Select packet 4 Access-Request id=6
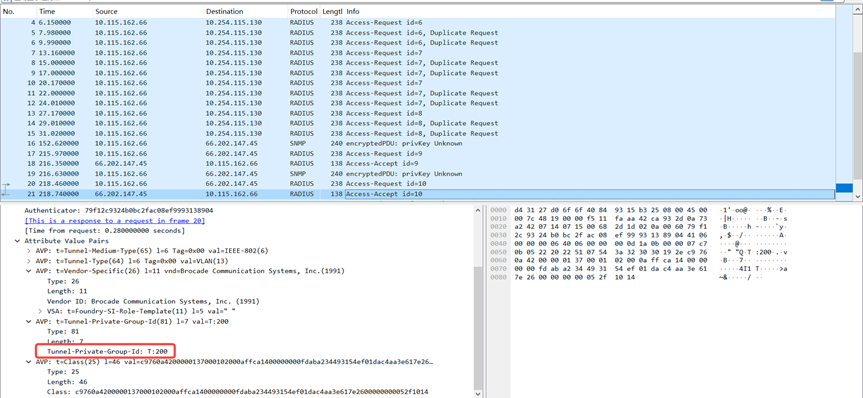Screen dimensions: 863x398 (x=418, y=23)
